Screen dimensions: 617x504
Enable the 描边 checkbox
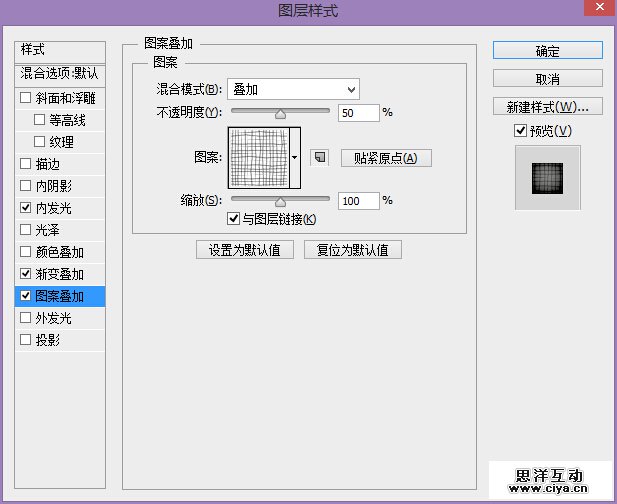point(26,163)
